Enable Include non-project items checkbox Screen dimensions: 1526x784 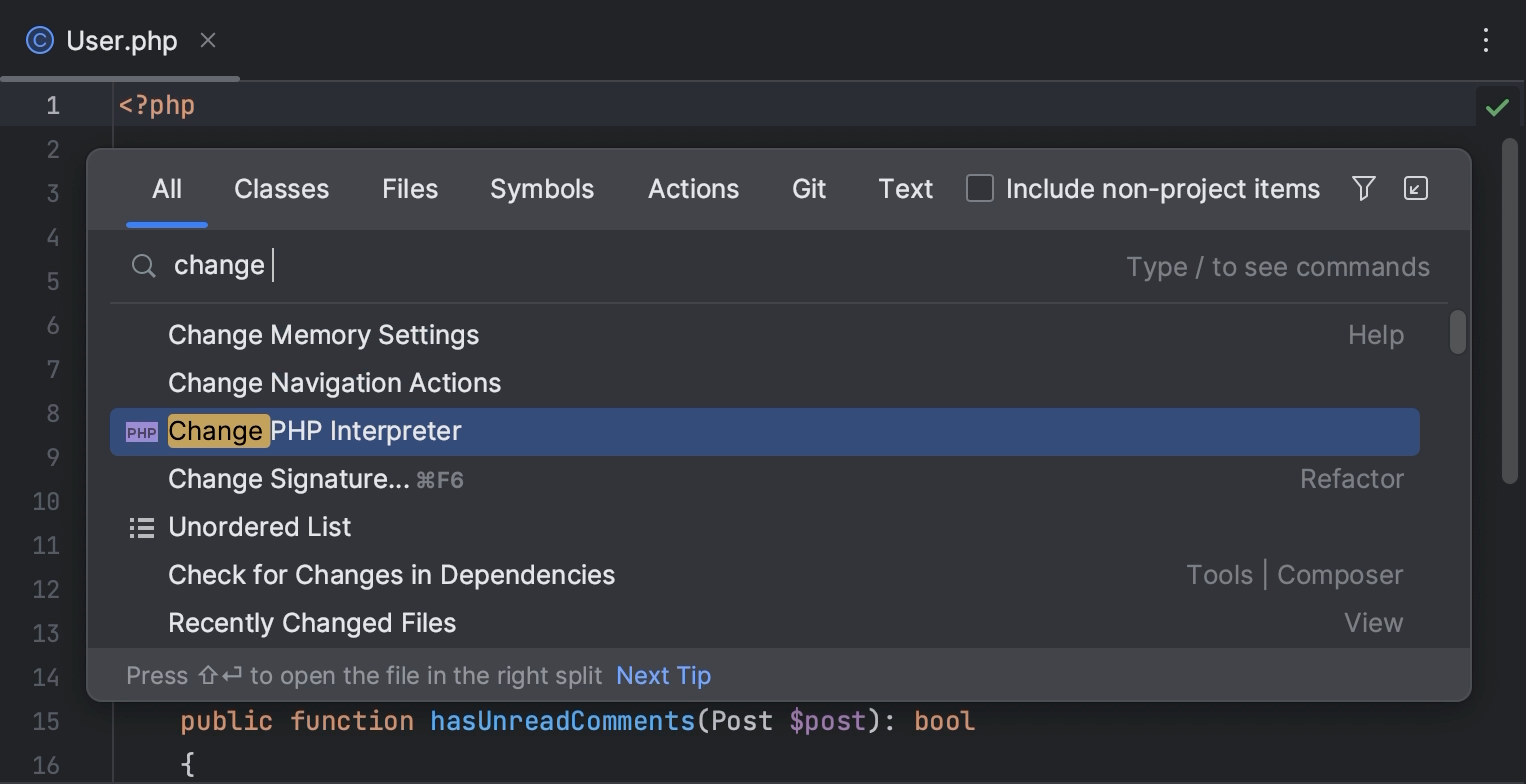pyautogui.click(x=980, y=188)
